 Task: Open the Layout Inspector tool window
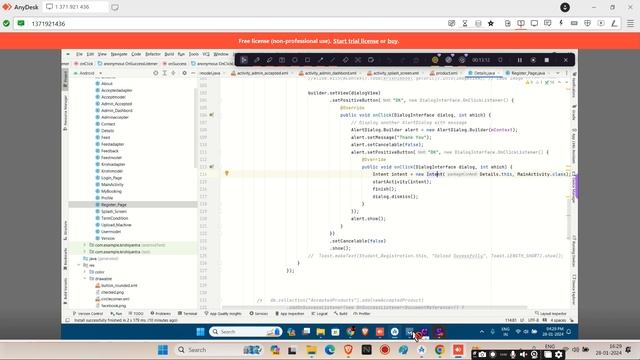tap(551, 313)
